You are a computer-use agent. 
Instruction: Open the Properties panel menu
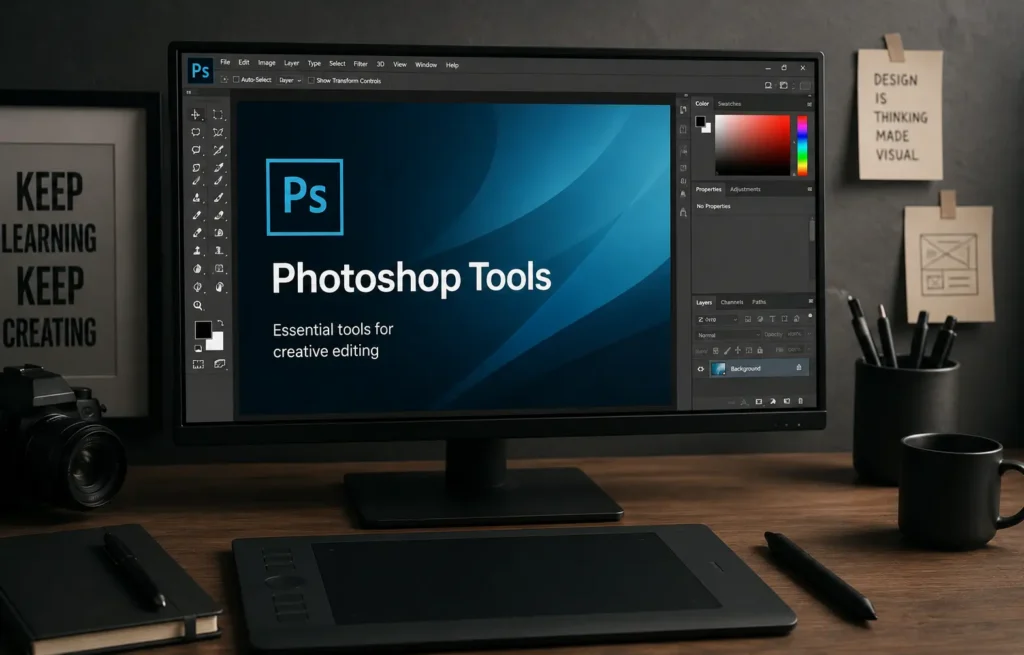click(810, 189)
